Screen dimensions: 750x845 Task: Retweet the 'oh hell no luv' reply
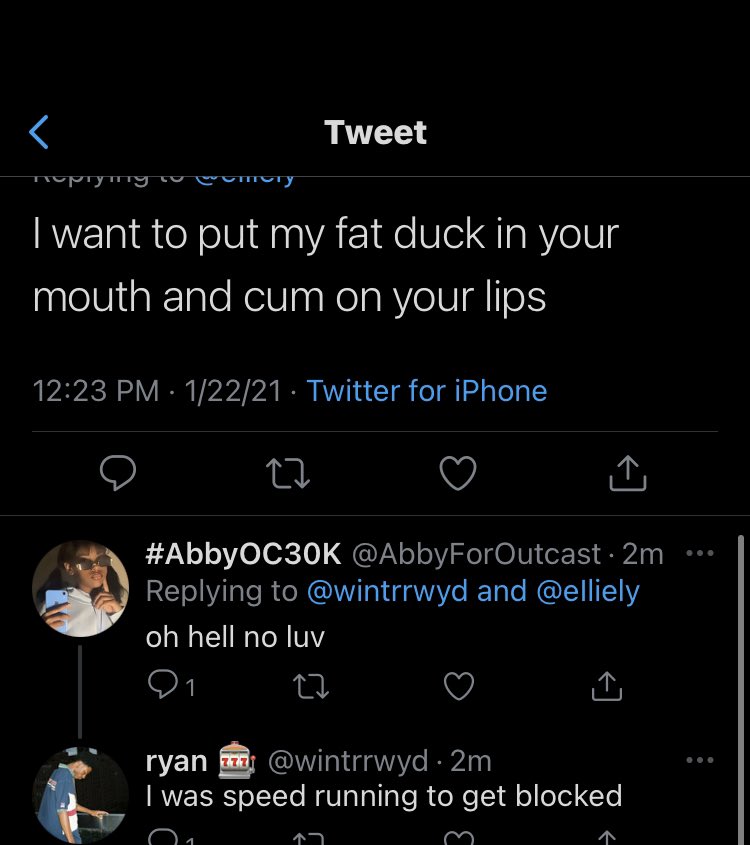pyautogui.click(x=311, y=685)
